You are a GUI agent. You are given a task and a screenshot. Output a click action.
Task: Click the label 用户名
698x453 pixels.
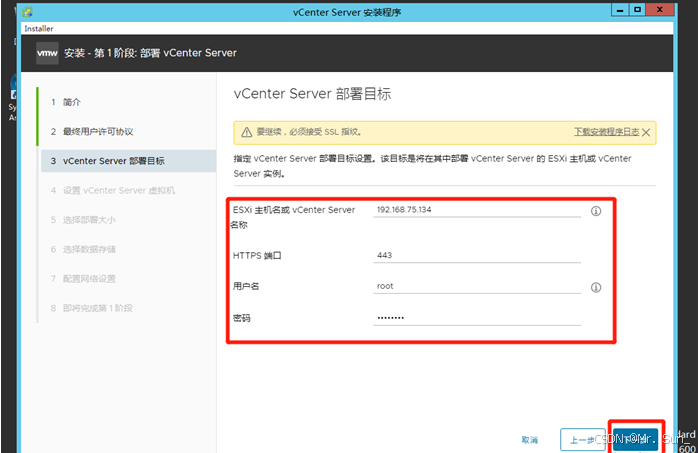click(x=246, y=286)
